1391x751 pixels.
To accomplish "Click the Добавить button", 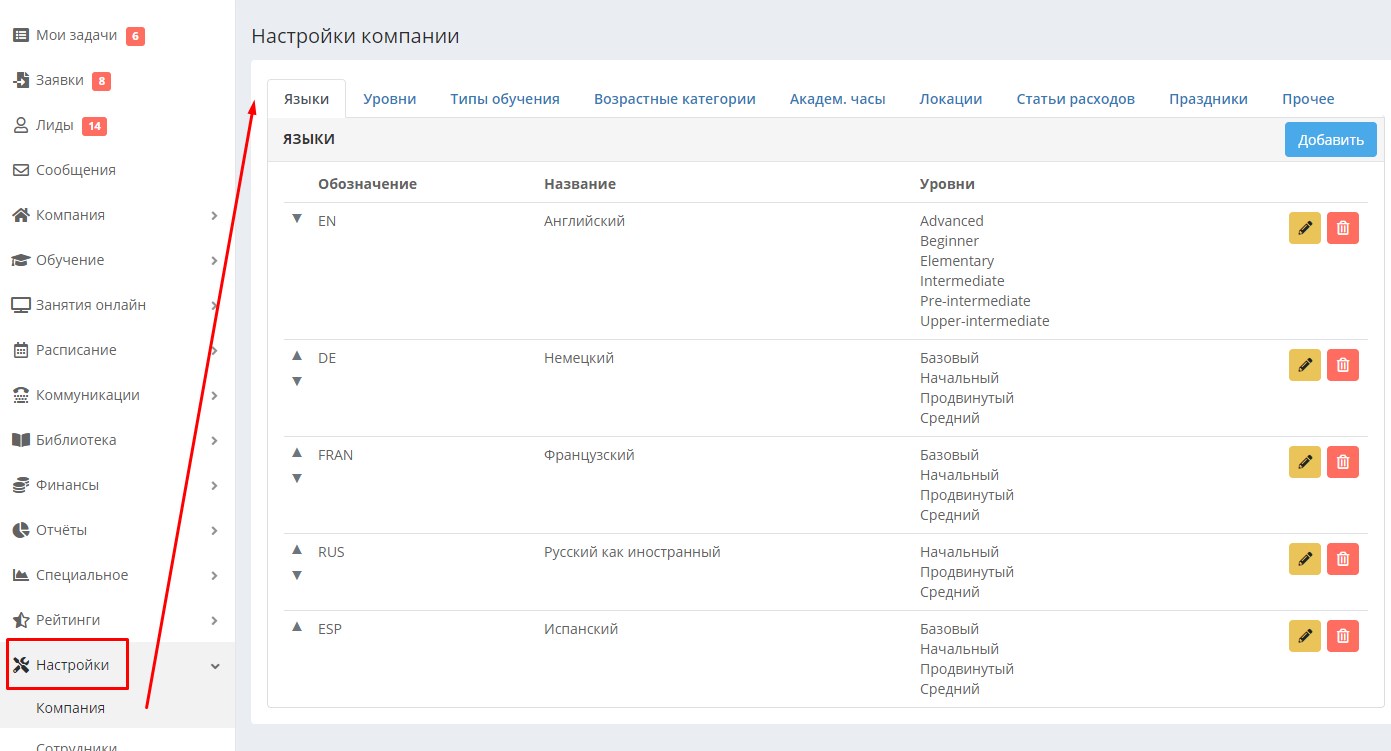I will click(1331, 140).
